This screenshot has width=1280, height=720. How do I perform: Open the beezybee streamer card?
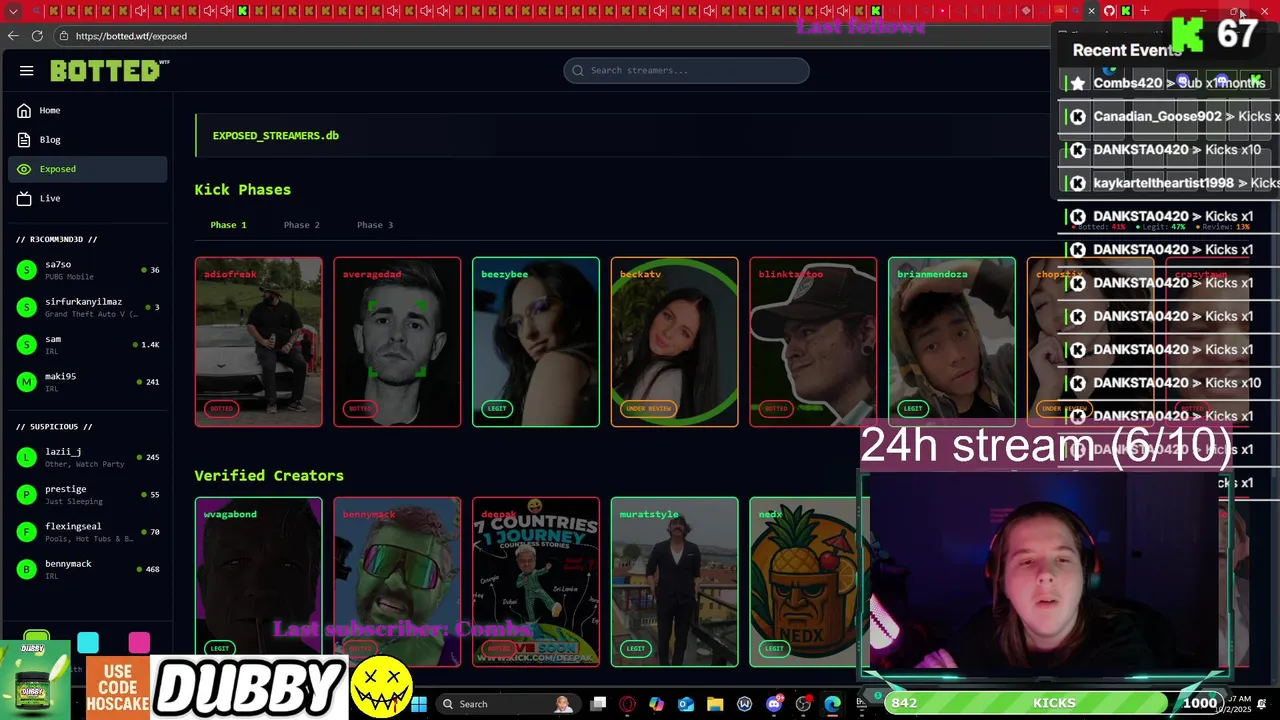point(536,342)
